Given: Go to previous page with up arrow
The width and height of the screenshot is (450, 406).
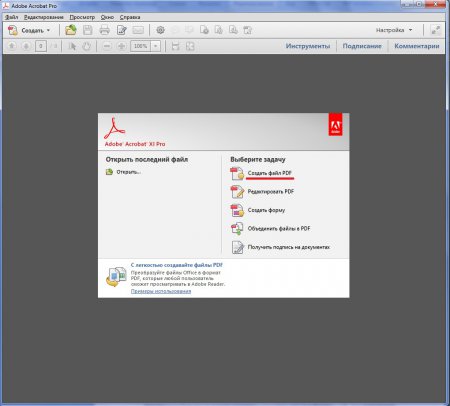Looking at the screenshot, I should tap(12, 46).
